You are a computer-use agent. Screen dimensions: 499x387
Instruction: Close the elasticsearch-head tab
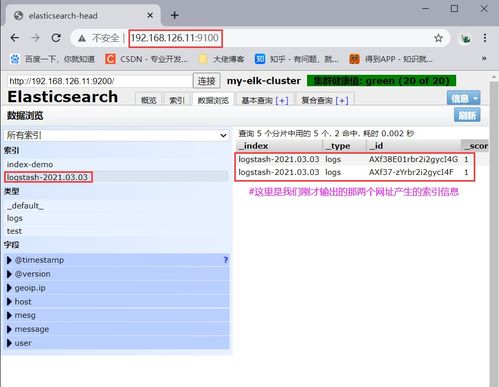pyautogui.click(x=150, y=15)
